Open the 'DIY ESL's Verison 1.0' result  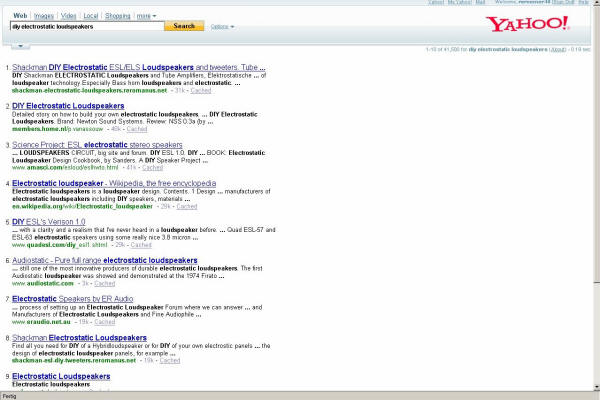[51, 222]
